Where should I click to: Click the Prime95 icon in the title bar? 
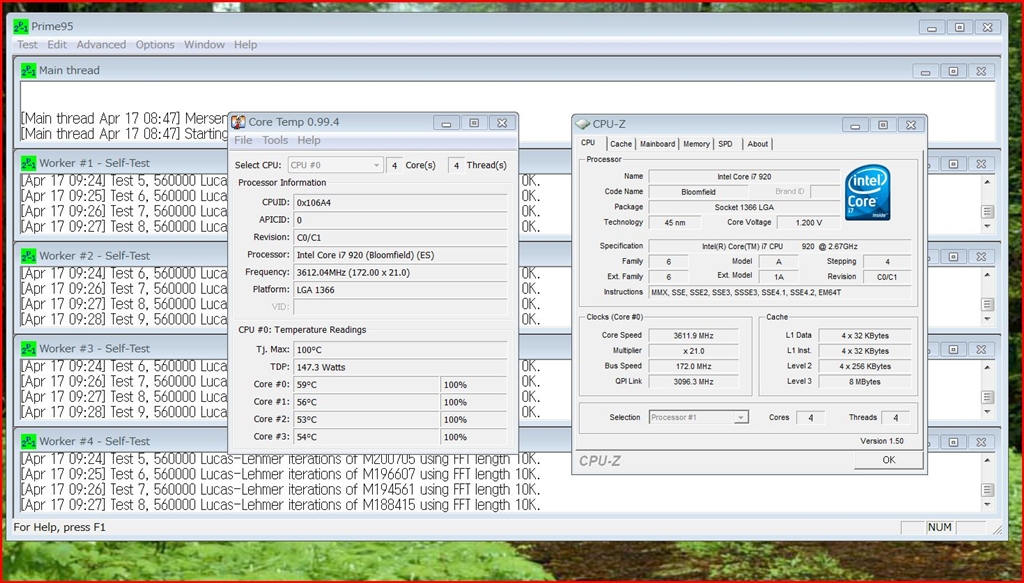pos(22,27)
